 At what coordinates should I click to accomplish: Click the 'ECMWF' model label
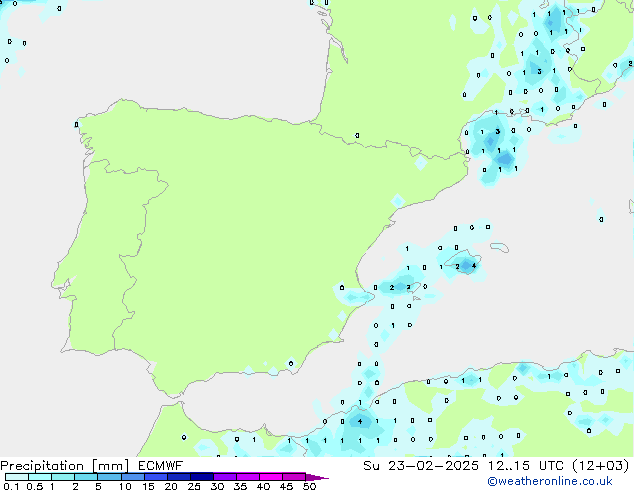click(161, 466)
